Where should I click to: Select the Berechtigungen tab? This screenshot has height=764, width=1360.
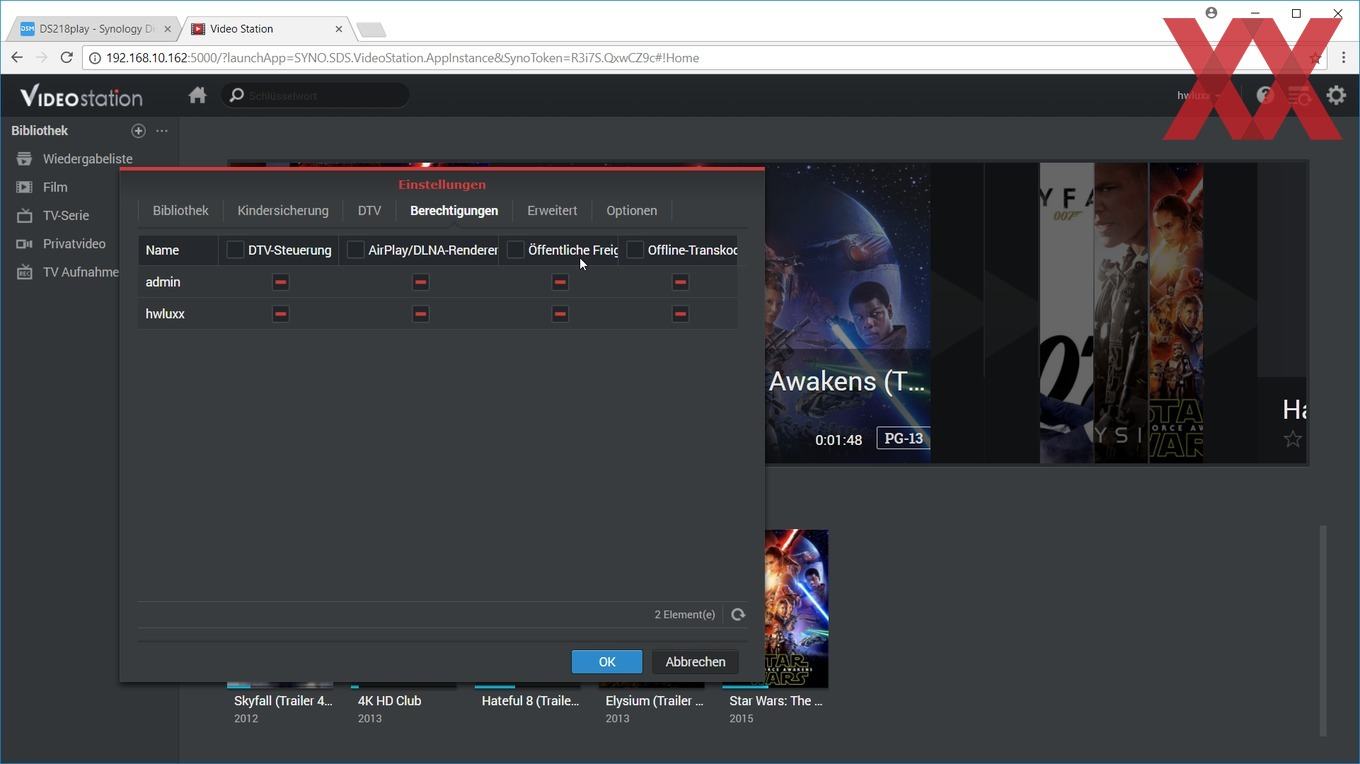point(454,211)
